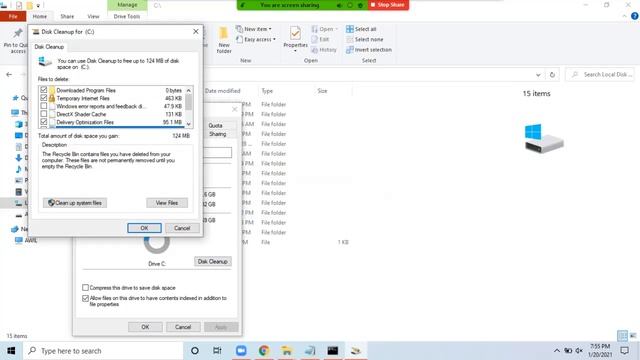
Task: Switch to the View ribbon tab
Action: point(93,16)
